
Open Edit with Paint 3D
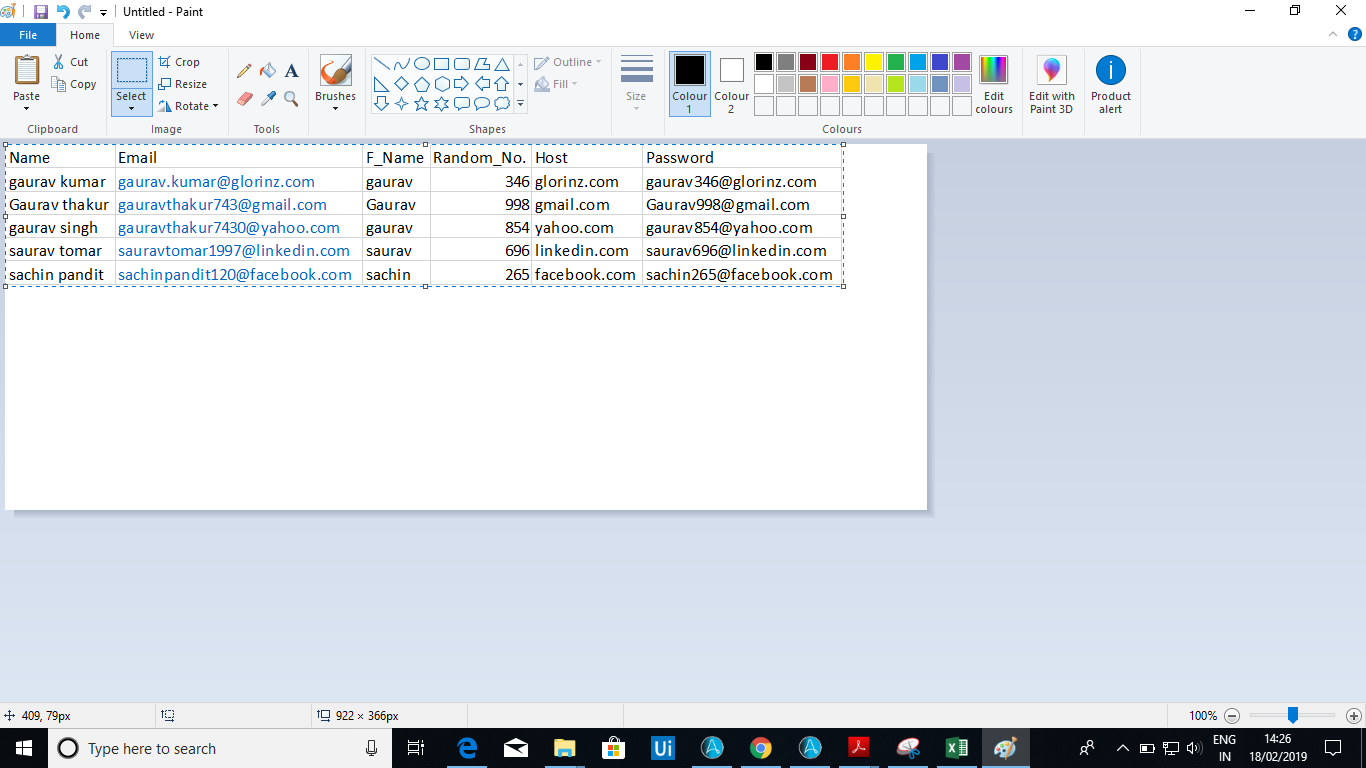(1051, 85)
